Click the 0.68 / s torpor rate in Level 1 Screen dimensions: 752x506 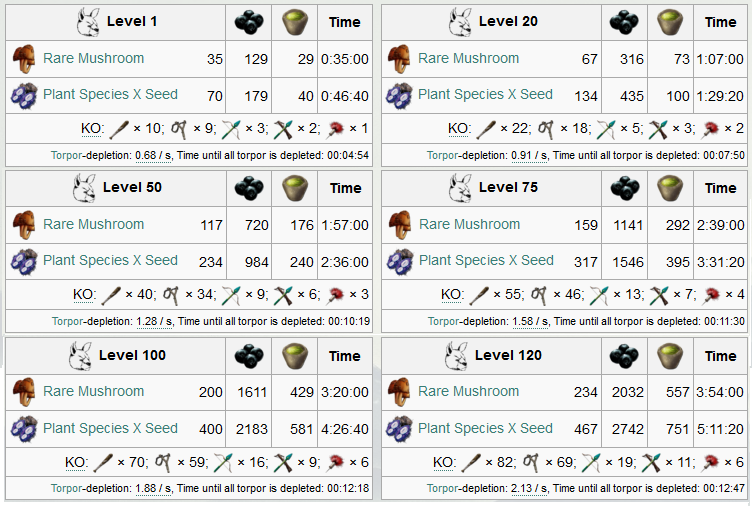(153, 156)
